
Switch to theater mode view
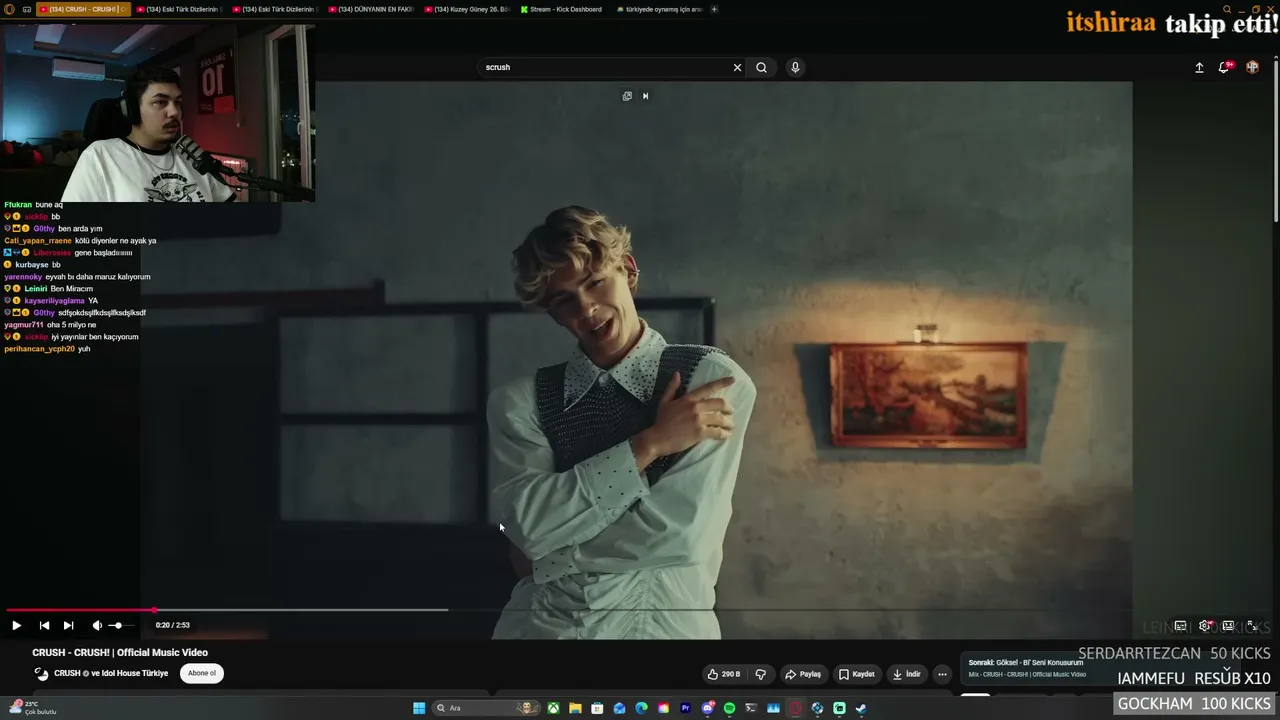(x=1228, y=626)
